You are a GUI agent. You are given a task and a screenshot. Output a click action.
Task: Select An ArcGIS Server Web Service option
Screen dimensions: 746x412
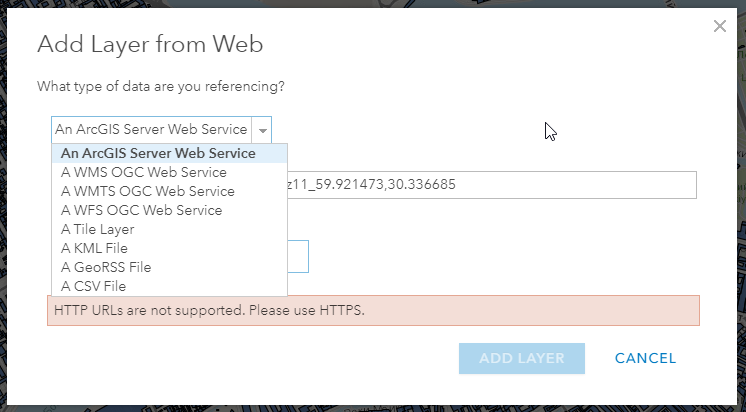(x=158, y=154)
